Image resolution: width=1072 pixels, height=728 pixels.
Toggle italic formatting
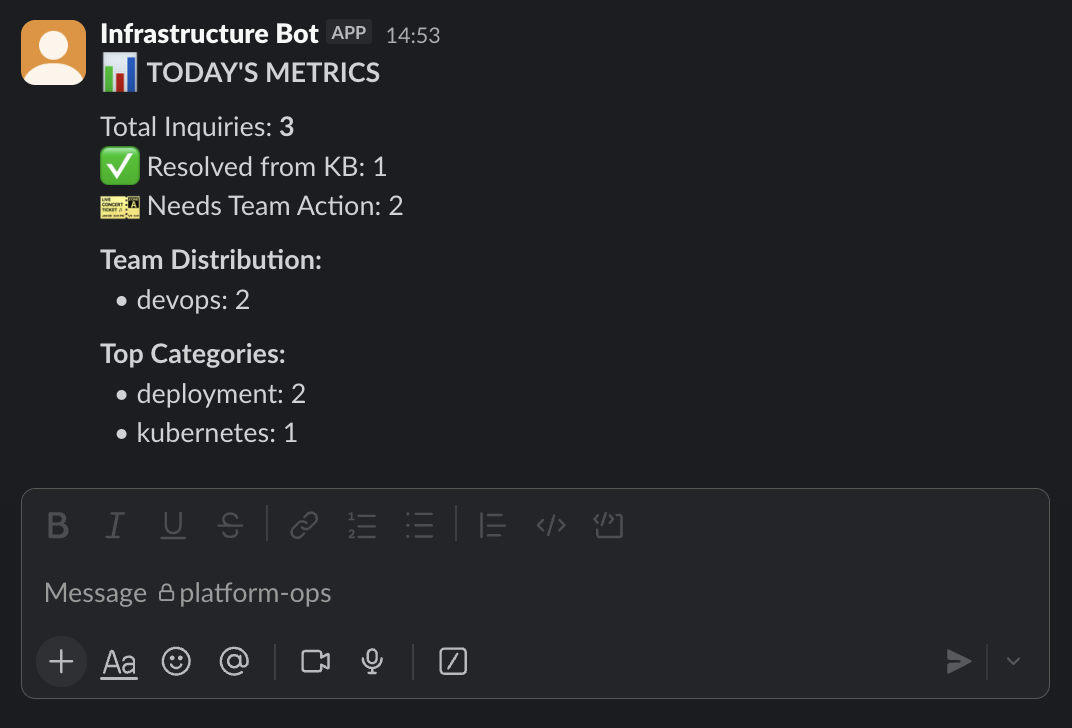coord(114,525)
